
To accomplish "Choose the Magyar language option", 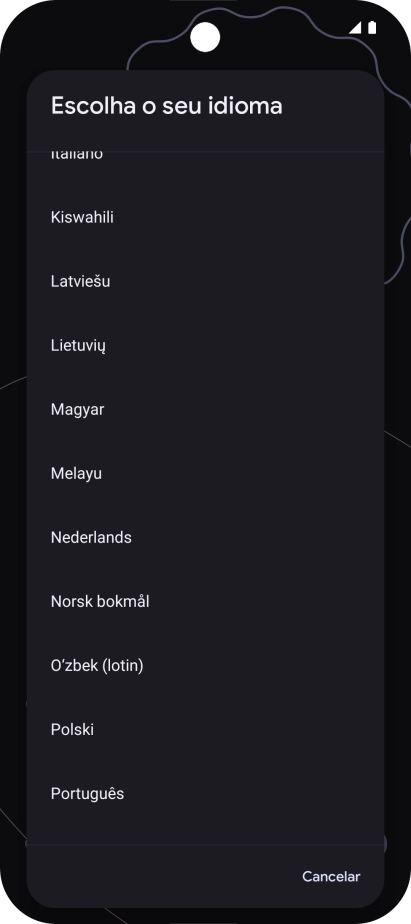I will tap(205, 410).
